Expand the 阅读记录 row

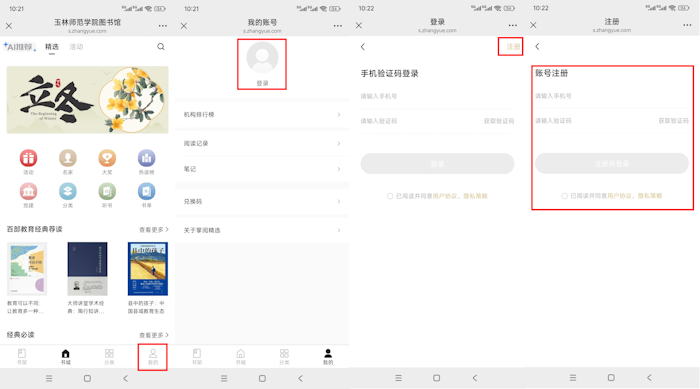coord(262,143)
